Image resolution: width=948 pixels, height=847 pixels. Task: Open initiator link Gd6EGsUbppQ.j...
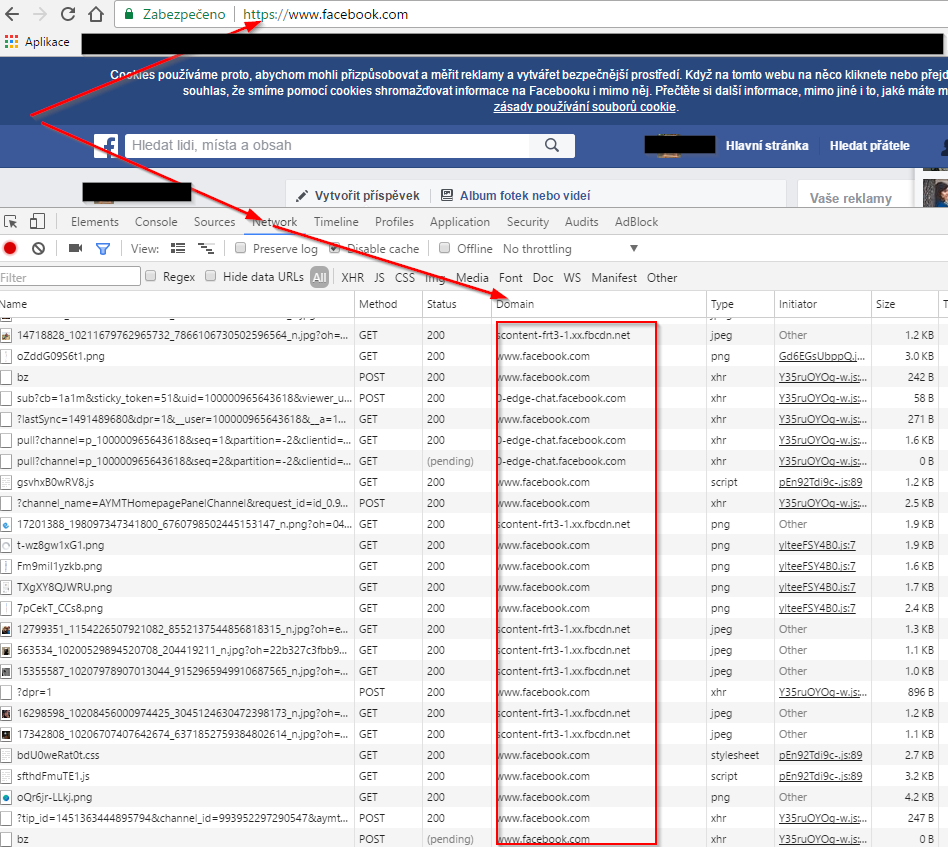click(x=822, y=356)
